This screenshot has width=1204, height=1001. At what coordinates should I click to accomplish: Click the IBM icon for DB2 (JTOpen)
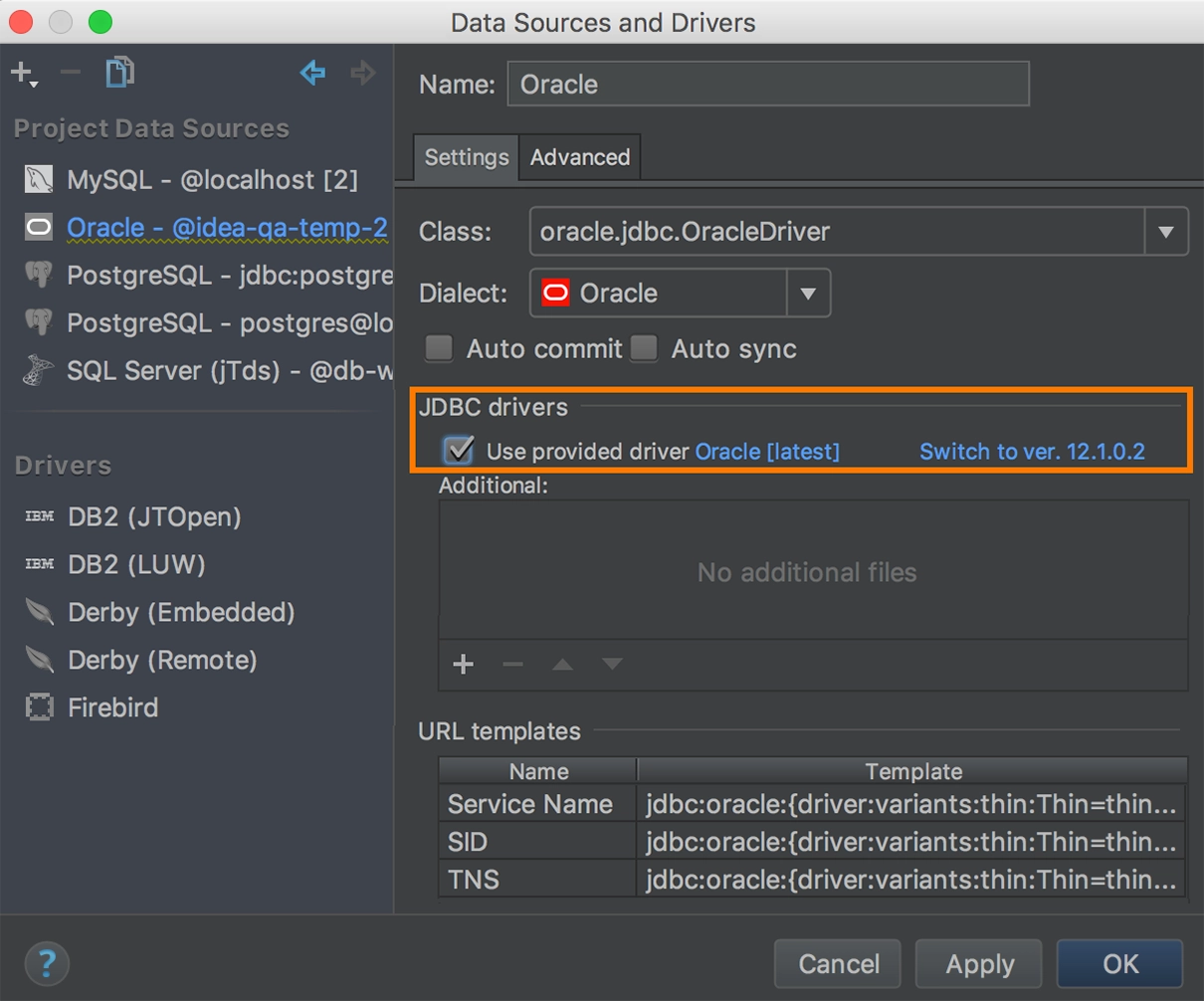40,516
